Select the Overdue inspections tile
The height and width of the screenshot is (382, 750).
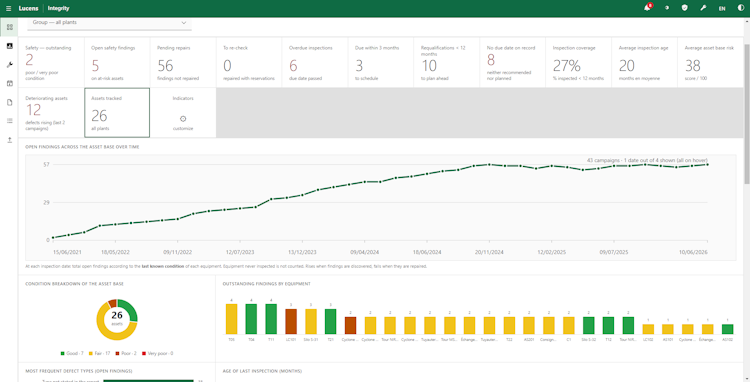pos(315,63)
